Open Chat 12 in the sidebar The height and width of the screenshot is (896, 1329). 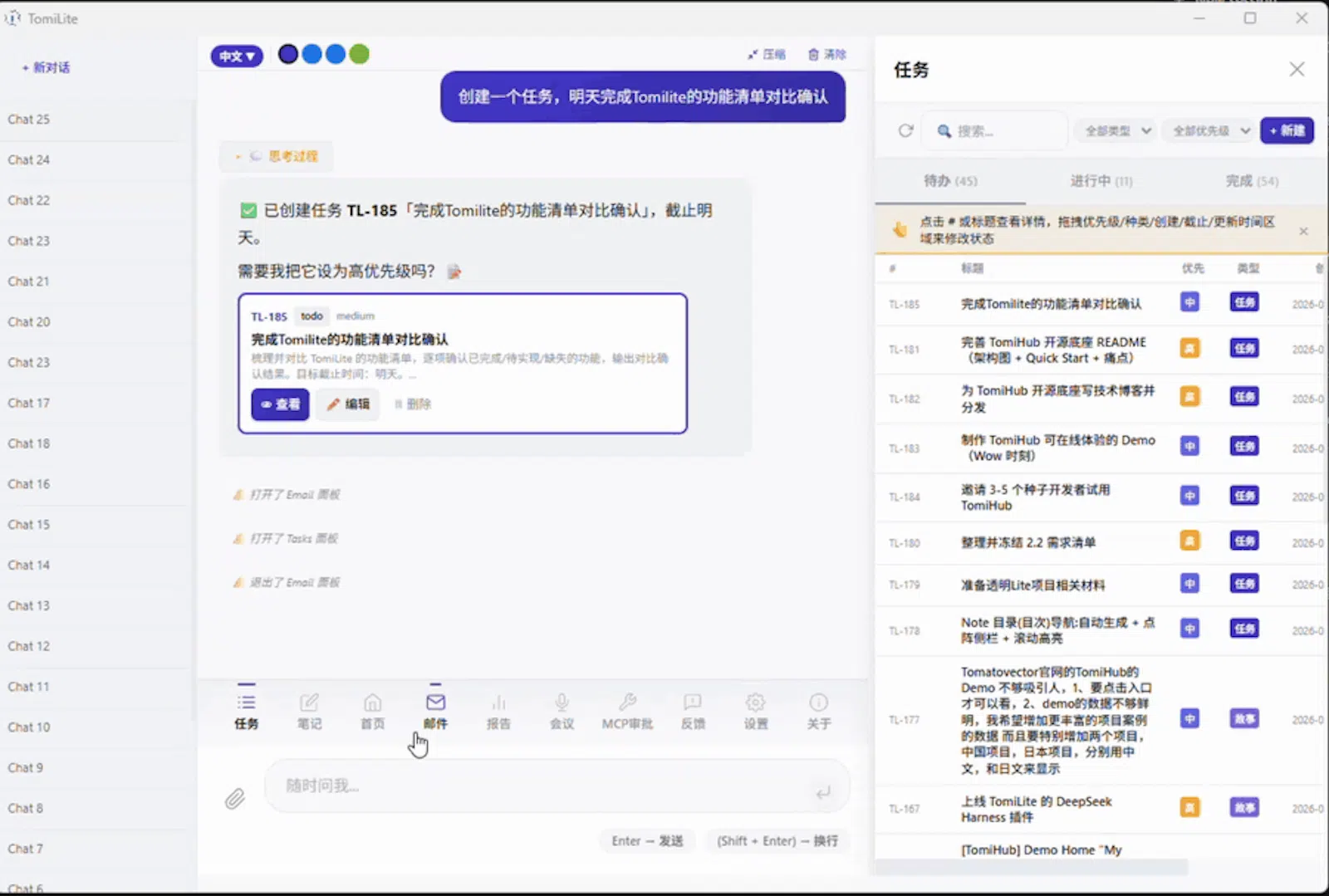tap(96, 646)
